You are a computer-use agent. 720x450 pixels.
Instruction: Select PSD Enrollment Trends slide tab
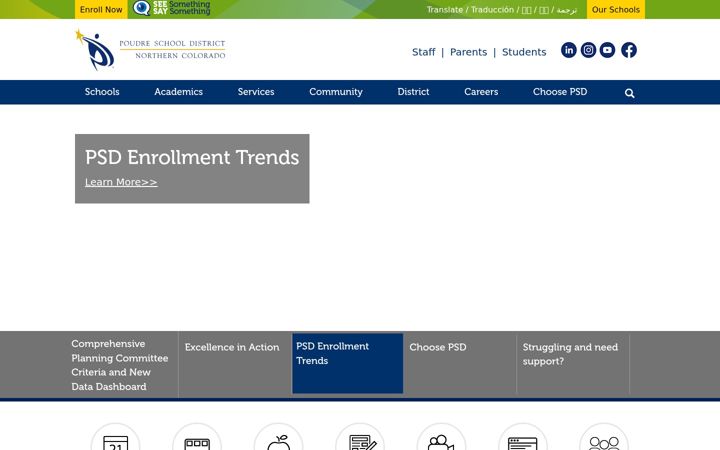[348, 364]
